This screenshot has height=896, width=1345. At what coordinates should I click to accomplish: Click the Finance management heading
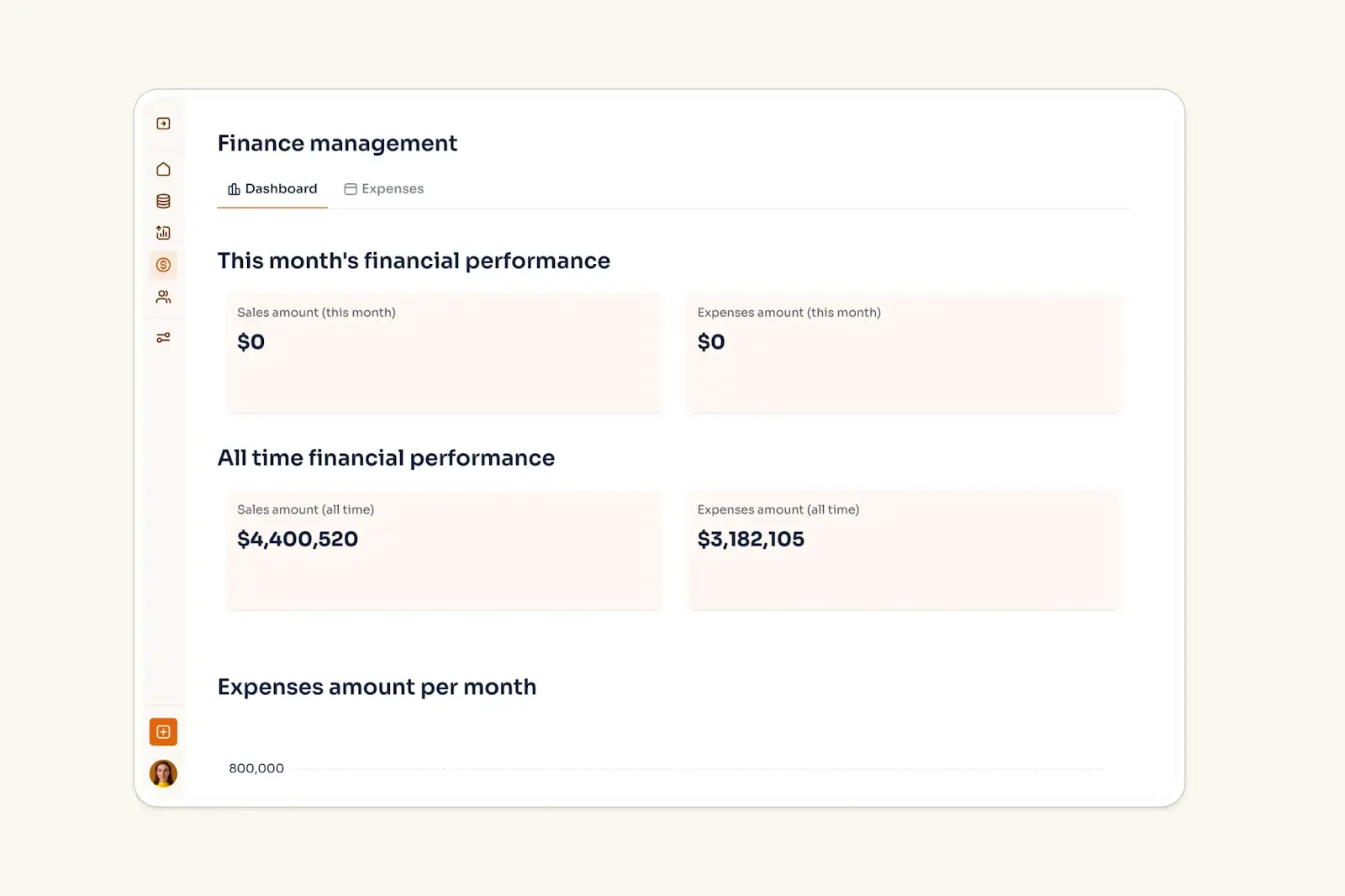[x=336, y=143]
